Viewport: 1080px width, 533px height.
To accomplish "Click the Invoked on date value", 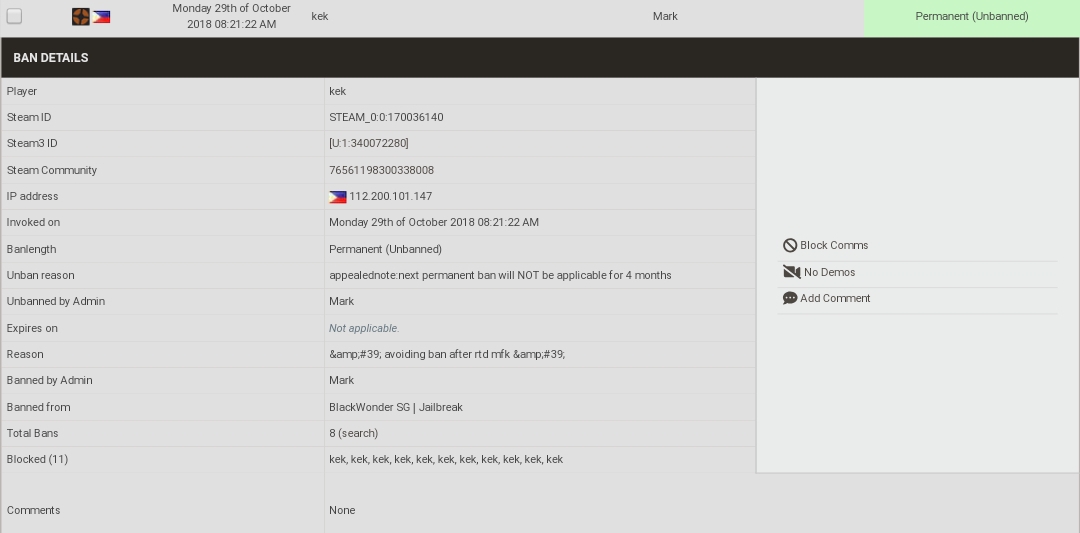I will tap(434, 222).
